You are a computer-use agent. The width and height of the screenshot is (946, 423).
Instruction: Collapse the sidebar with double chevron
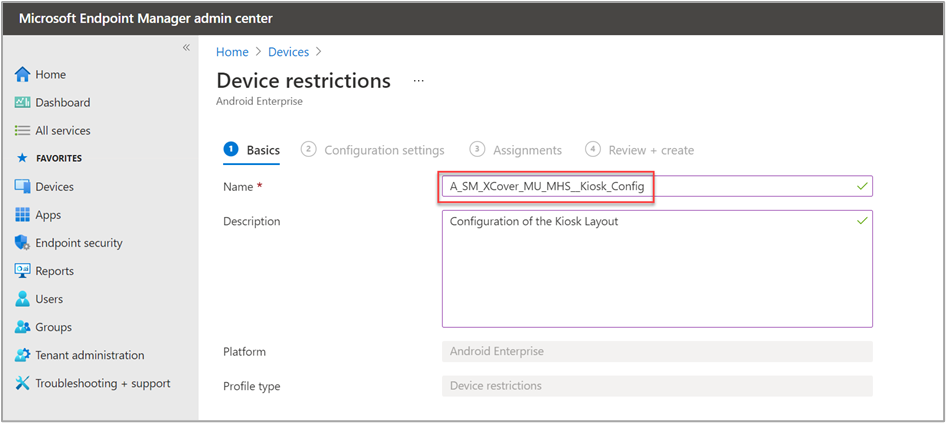(x=186, y=48)
